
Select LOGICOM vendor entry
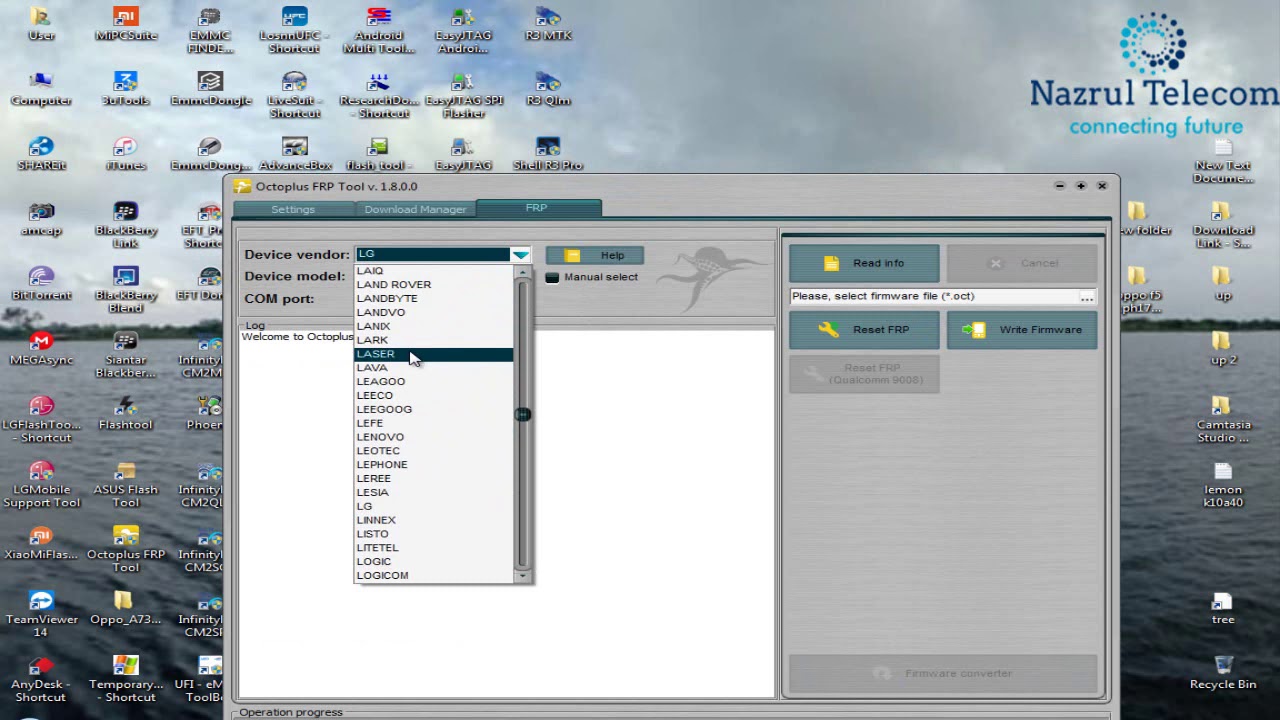[x=434, y=576]
